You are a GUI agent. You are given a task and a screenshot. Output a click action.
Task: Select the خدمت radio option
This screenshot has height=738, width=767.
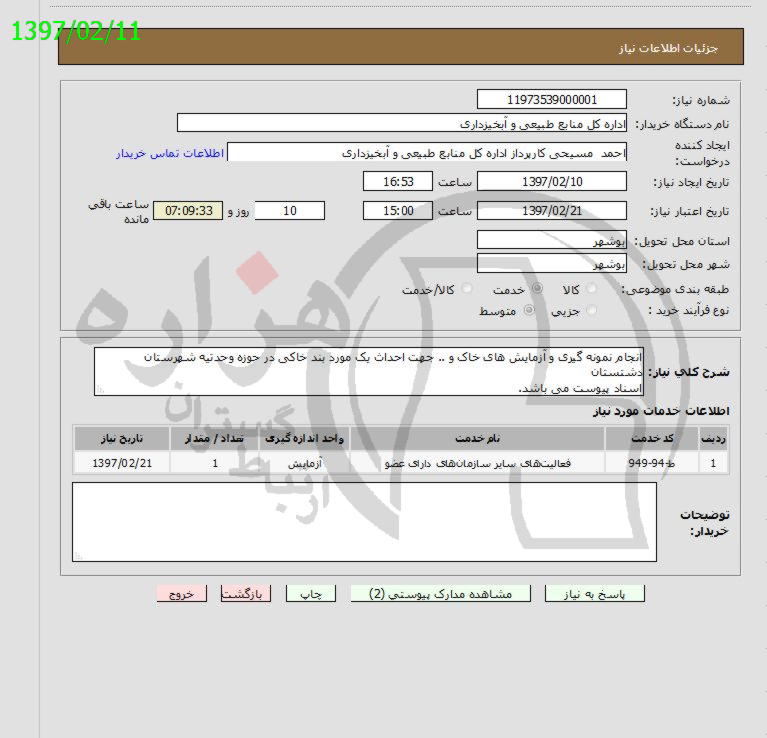point(537,289)
